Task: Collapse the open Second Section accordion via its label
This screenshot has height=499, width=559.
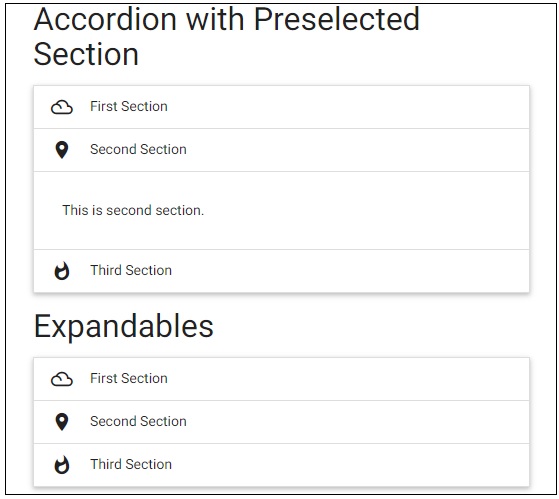Action: (138, 149)
